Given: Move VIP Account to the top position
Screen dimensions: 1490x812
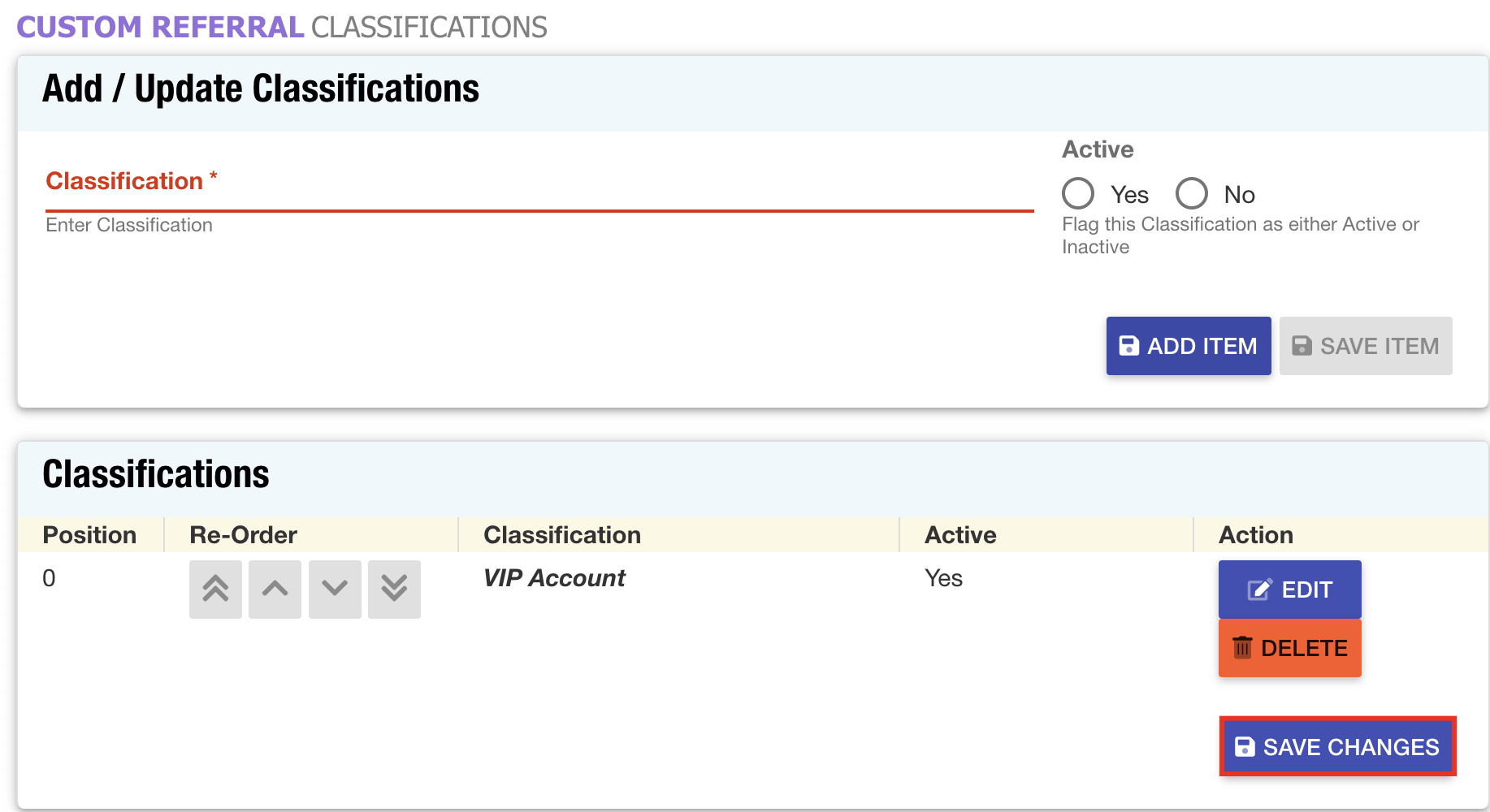Looking at the screenshot, I should point(215,589).
